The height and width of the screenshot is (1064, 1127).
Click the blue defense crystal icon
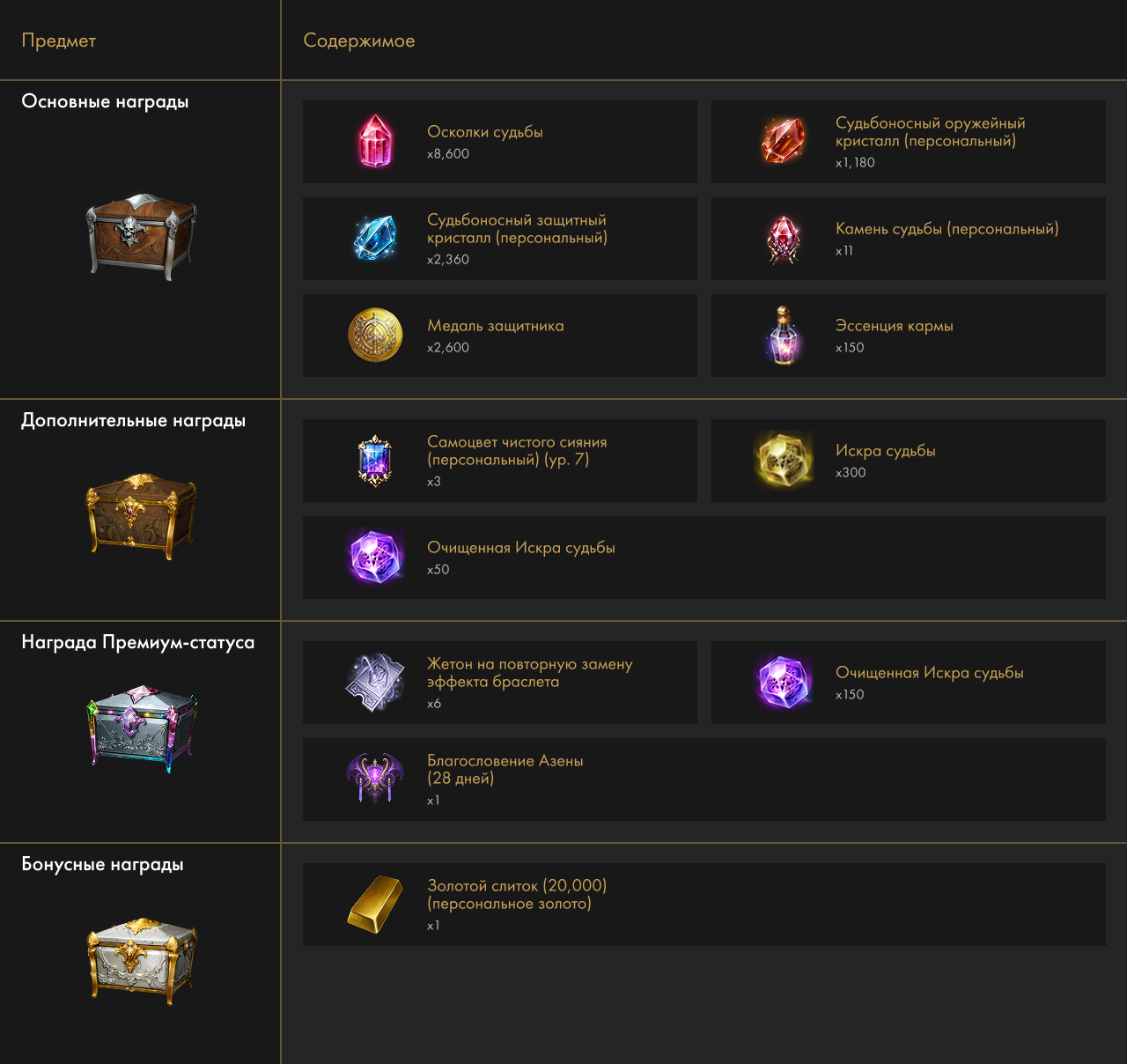[x=376, y=239]
